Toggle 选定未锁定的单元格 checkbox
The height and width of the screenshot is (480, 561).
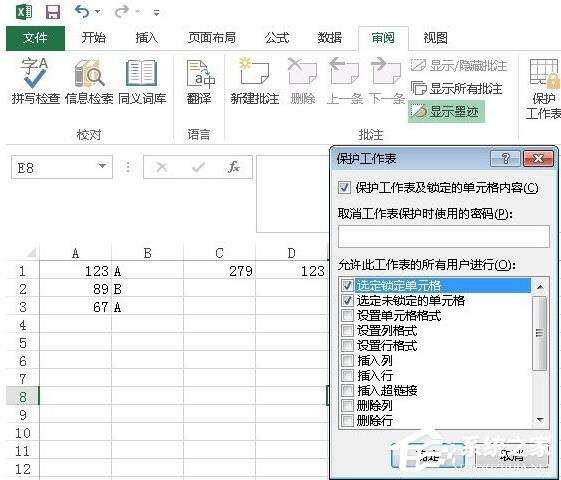(x=347, y=300)
